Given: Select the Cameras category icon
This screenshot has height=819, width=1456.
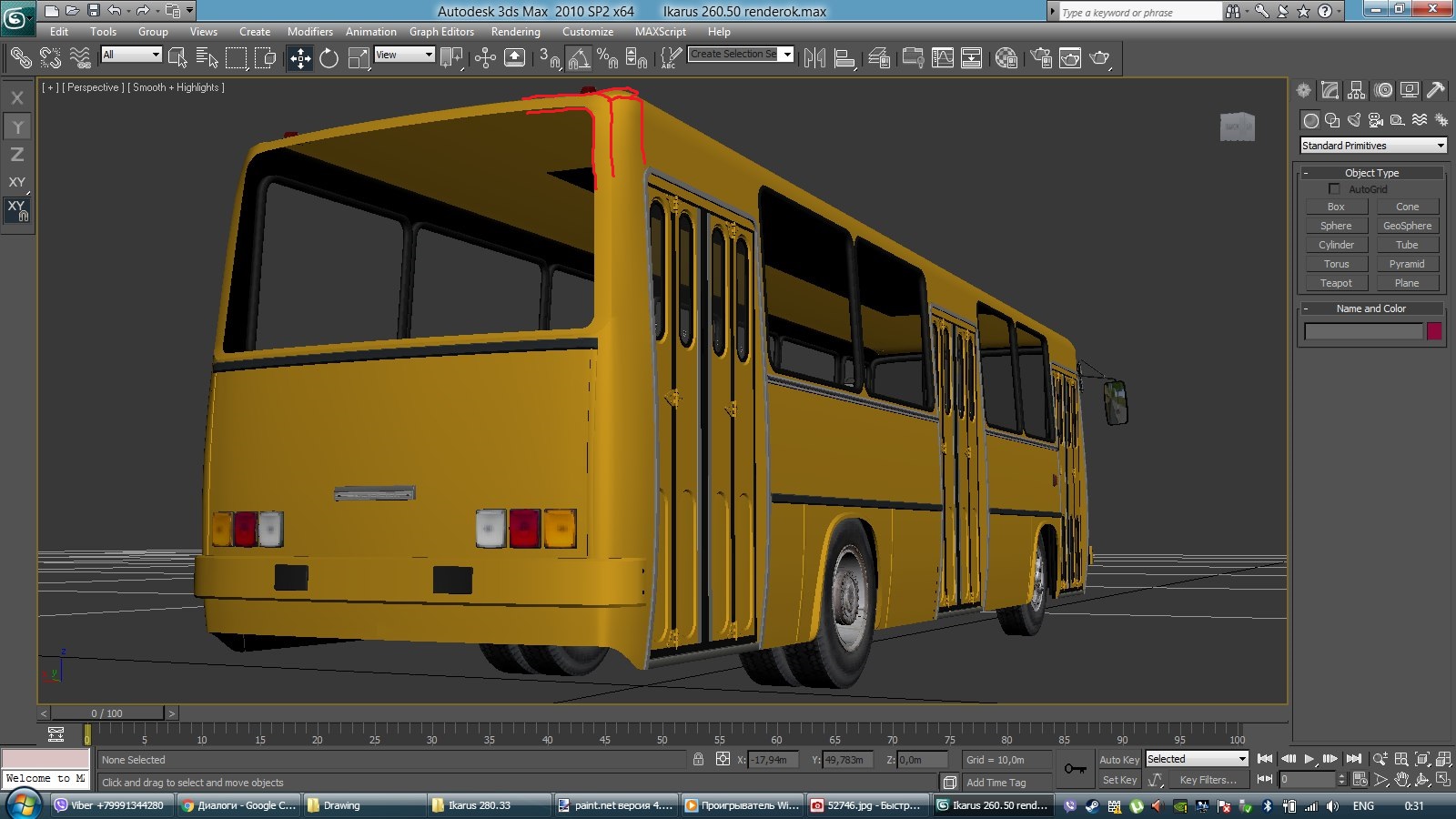Looking at the screenshot, I should pos(1376,120).
